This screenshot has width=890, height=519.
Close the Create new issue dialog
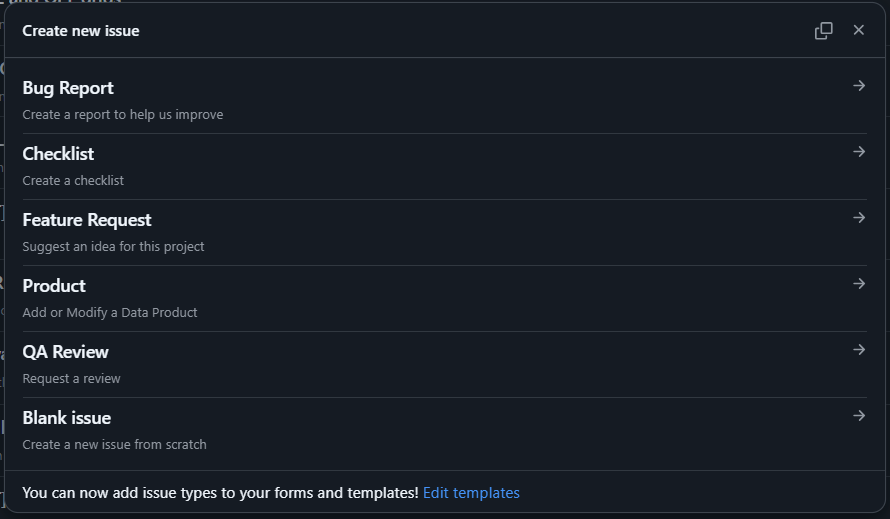coord(859,30)
